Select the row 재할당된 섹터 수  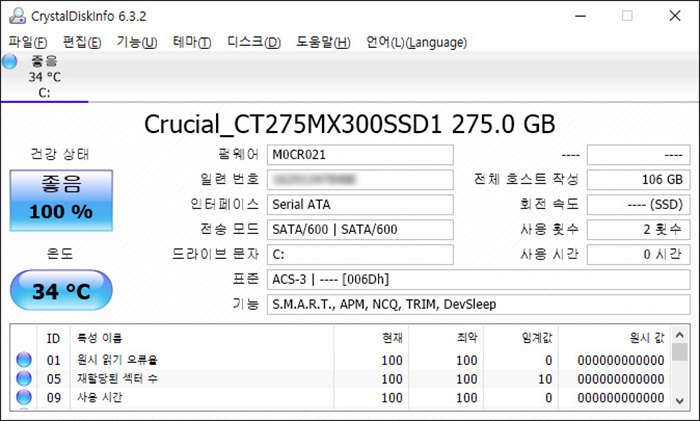(x=340, y=379)
